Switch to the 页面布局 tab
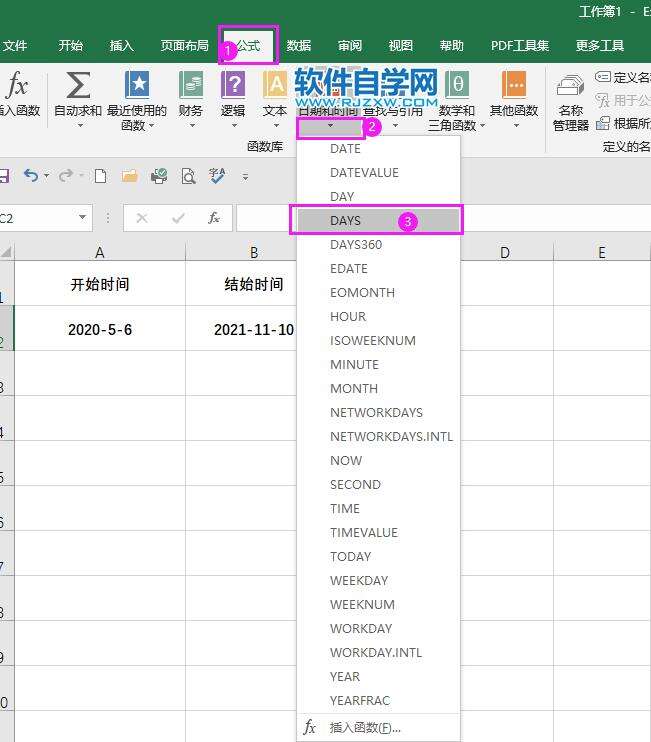The image size is (651, 742). (x=185, y=45)
